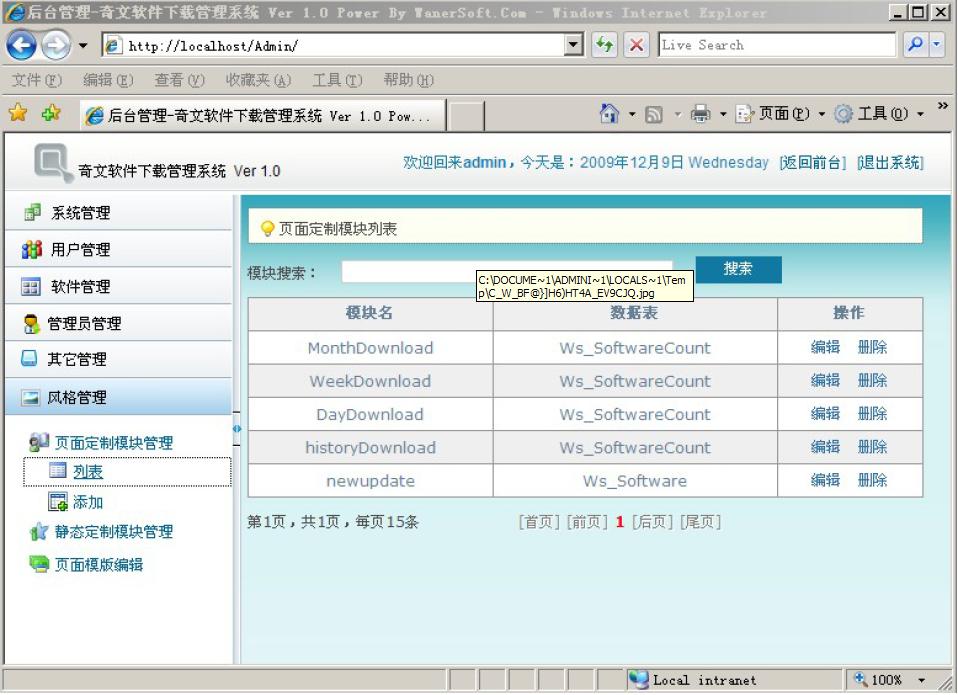958x695 pixels.
Task: Refresh the page with green arrows icon
Action: (604, 45)
